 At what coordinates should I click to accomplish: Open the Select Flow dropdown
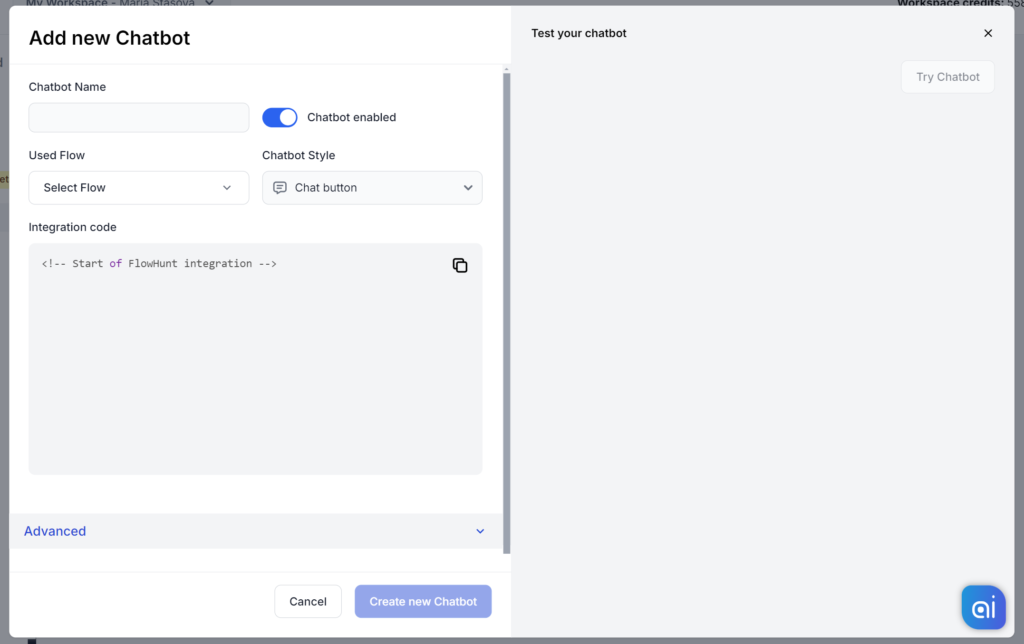[138, 187]
